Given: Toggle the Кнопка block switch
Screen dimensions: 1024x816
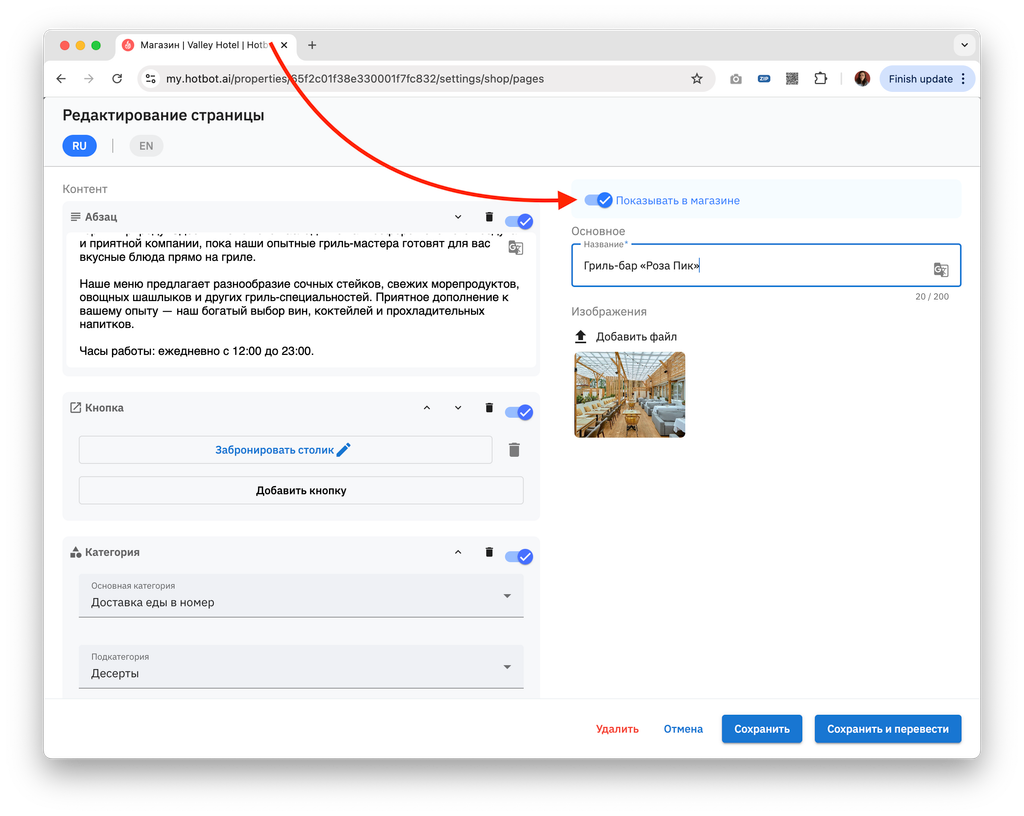Looking at the screenshot, I should pos(519,412).
